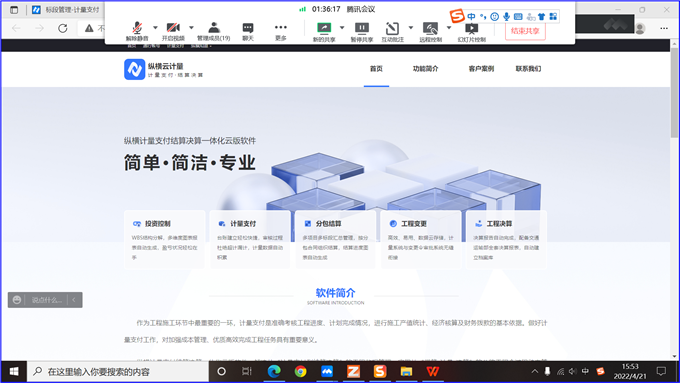This screenshot has width=680, height=384.
Task: Reload the page in Edge
Action: [63, 28]
